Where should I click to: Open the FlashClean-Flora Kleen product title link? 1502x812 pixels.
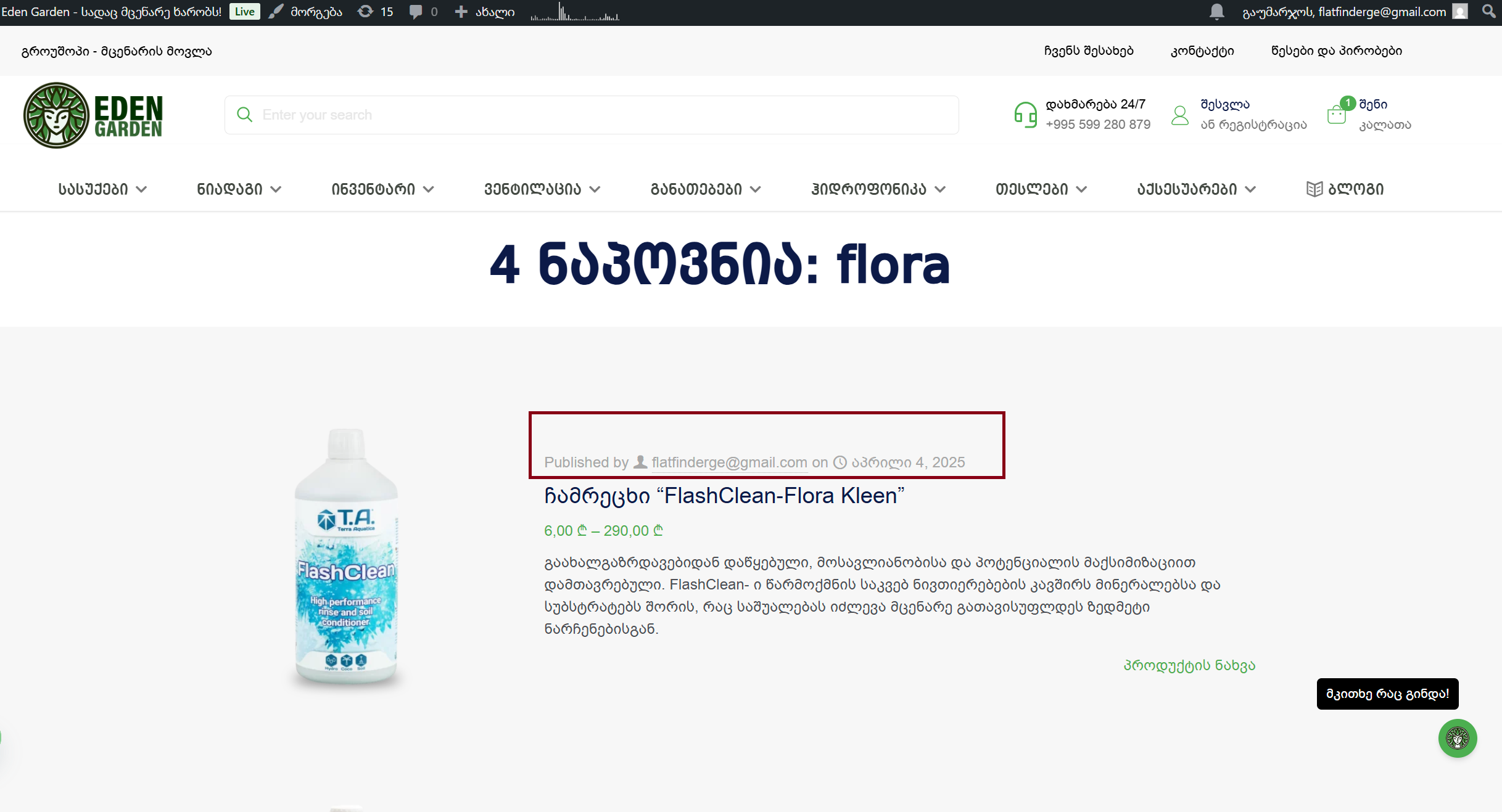click(x=724, y=496)
